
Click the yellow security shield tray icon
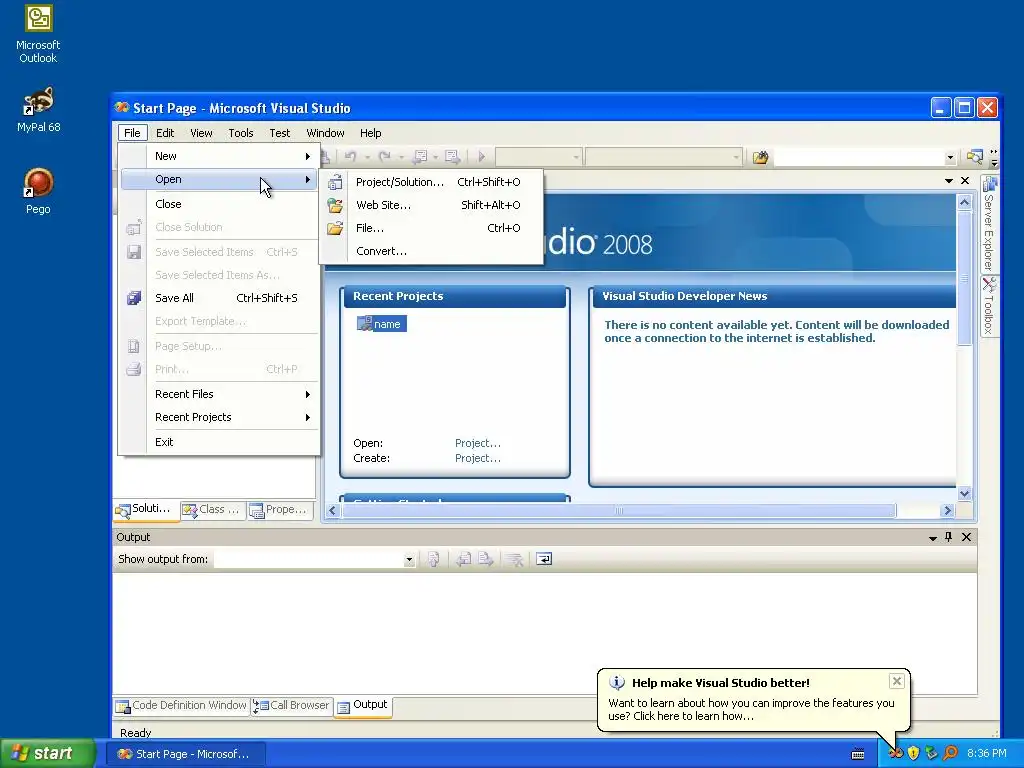(913, 753)
